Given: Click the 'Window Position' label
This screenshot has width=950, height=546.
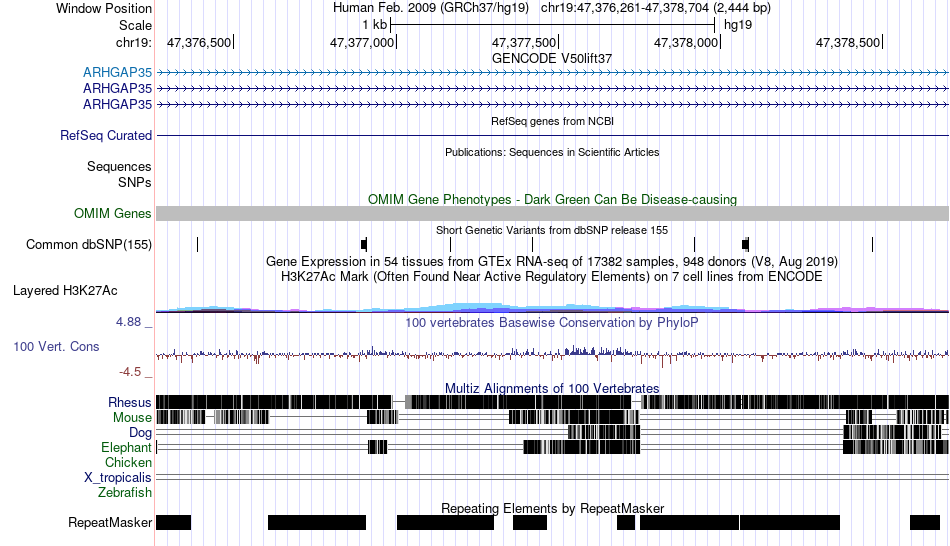Looking at the screenshot, I should pyautogui.click(x=104, y=8).
